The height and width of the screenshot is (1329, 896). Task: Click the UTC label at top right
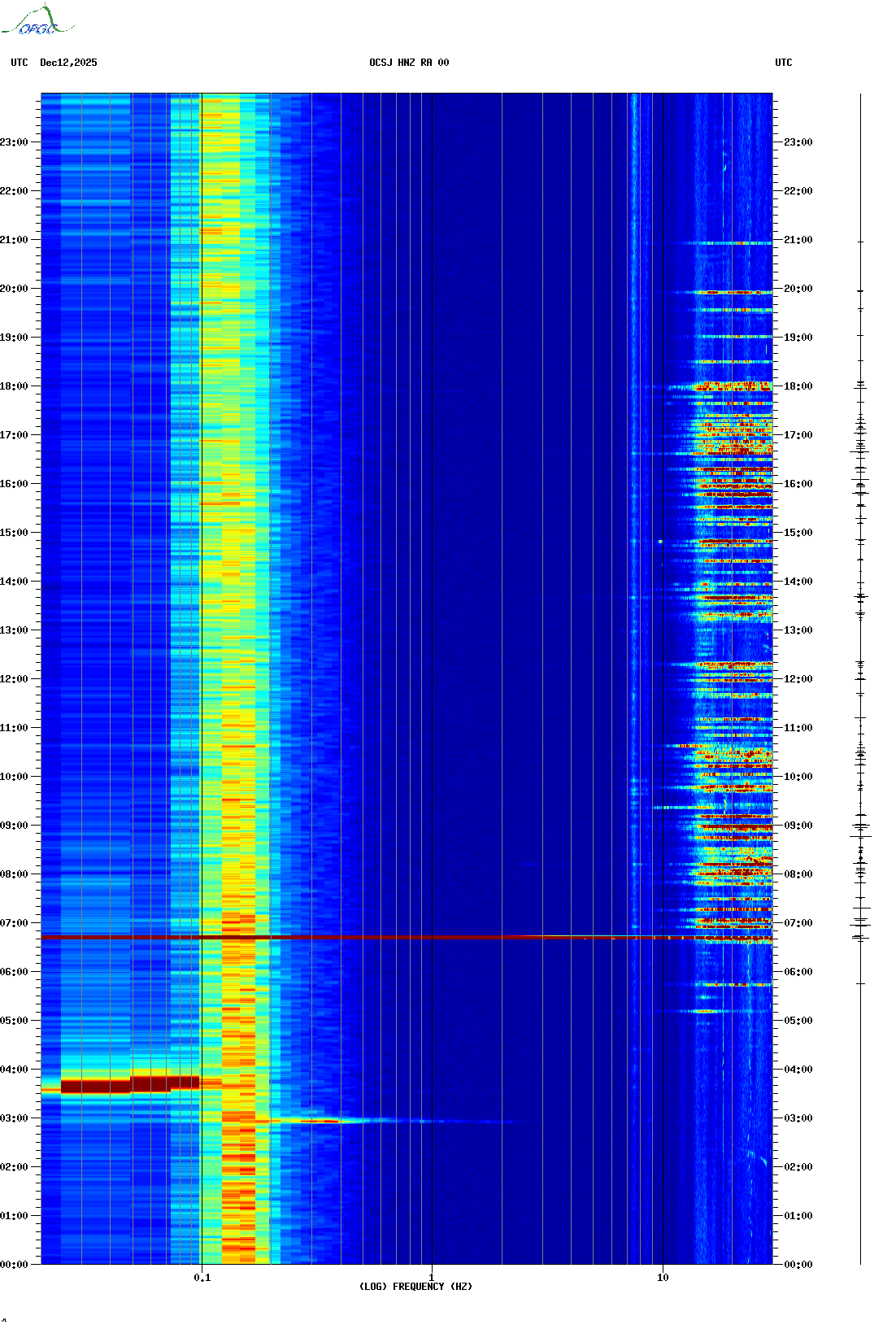pyautogui.click(x=783, y=63)
